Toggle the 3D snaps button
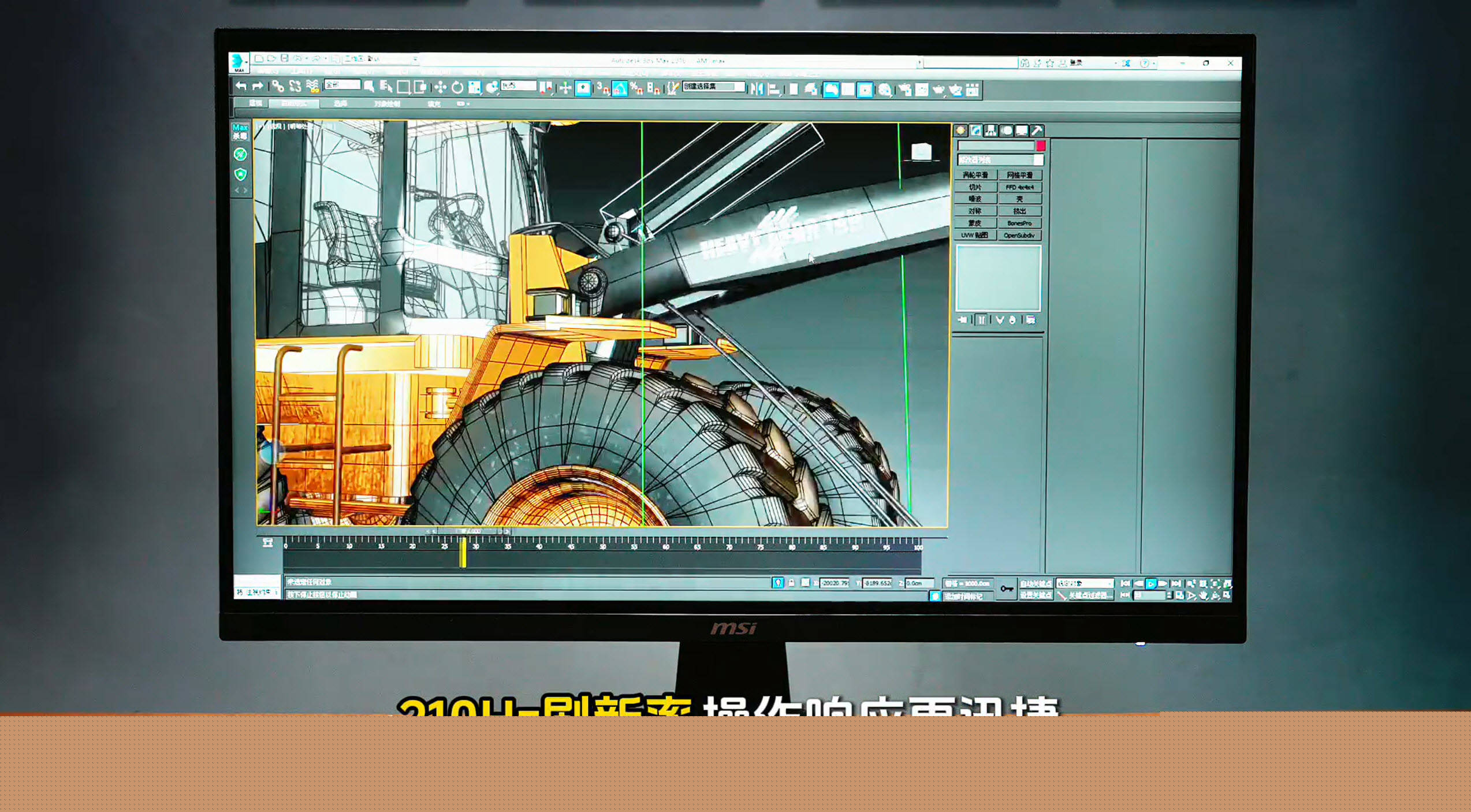 pyautogui.click(x=602, y=88)
